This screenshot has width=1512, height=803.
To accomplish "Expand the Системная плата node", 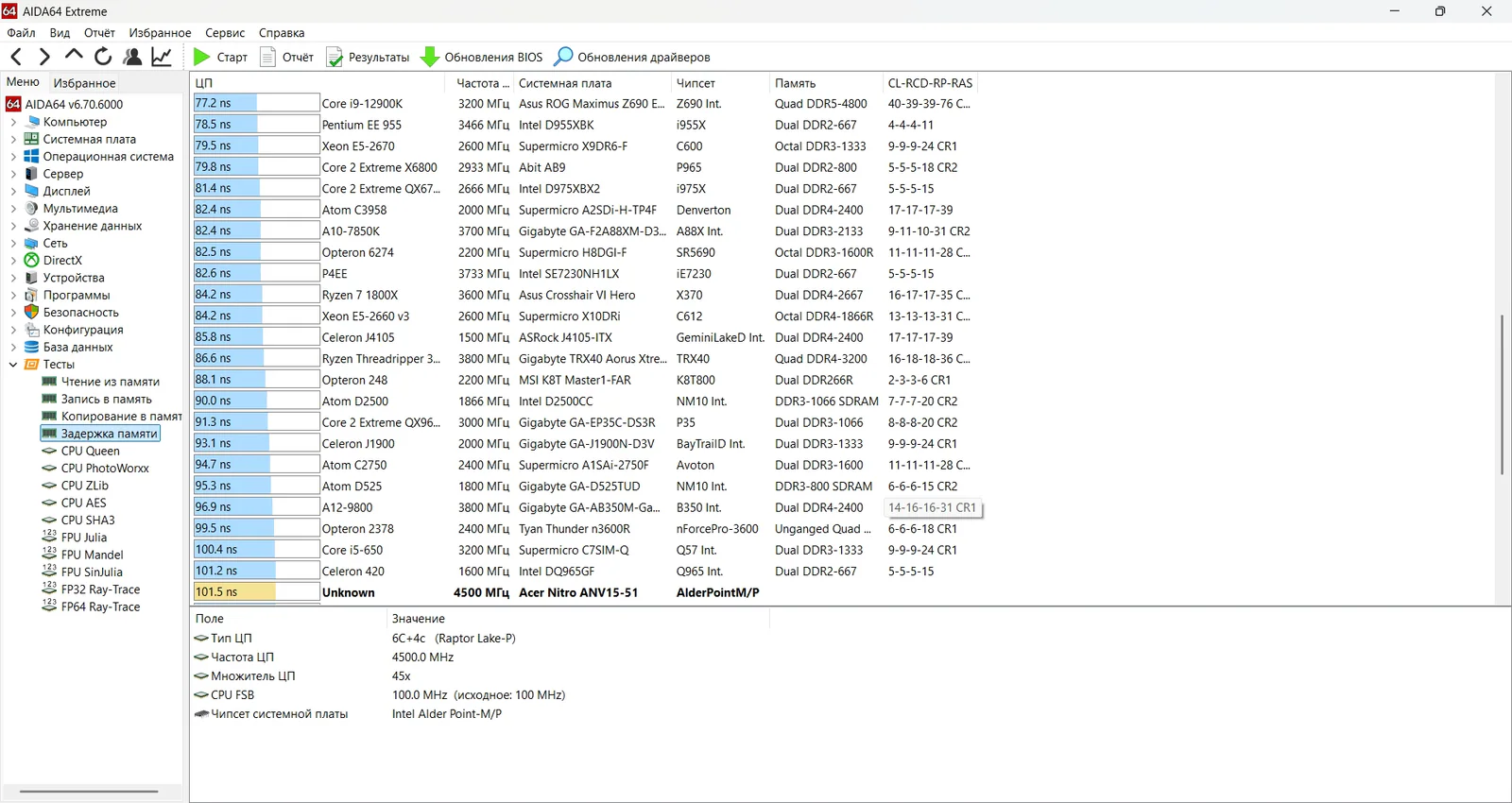I will [x=13, y=139].
